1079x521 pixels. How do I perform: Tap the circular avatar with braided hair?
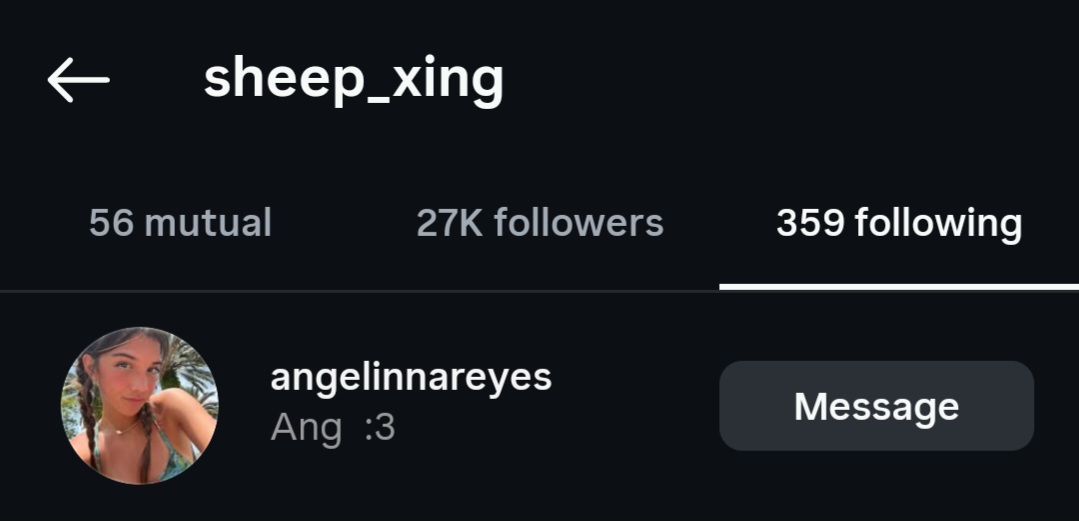[140, 405]
